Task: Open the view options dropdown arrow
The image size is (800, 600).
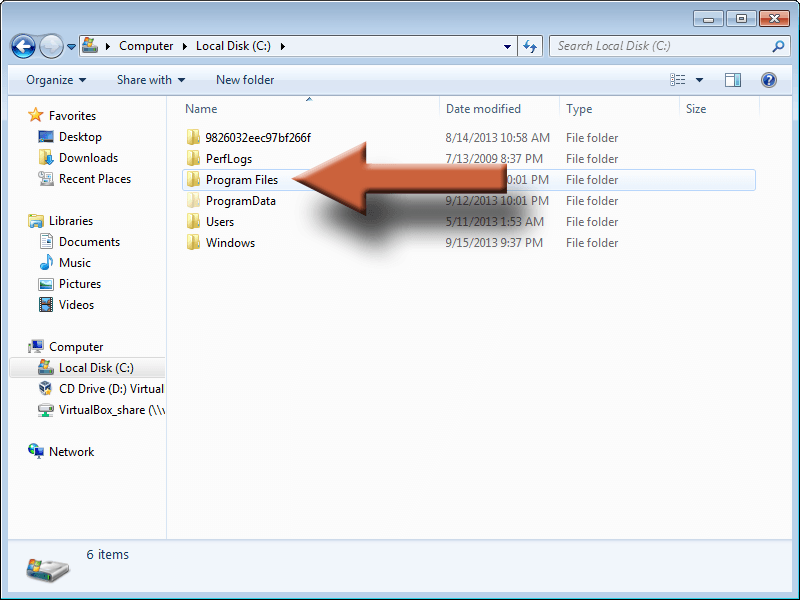Action: tap(699, 80)
